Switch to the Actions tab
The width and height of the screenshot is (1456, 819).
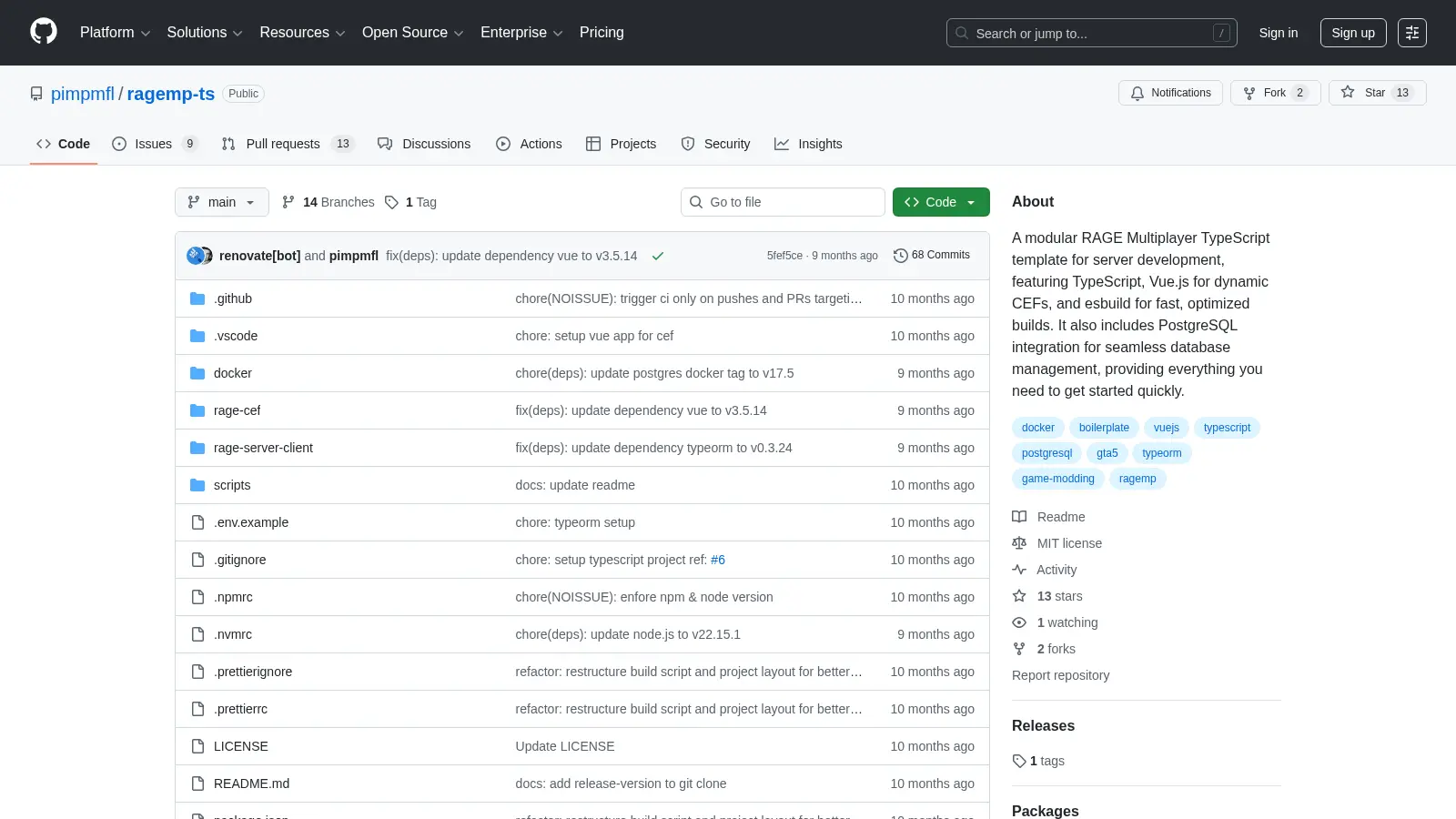pyautogui.click(x=529, y=144)
